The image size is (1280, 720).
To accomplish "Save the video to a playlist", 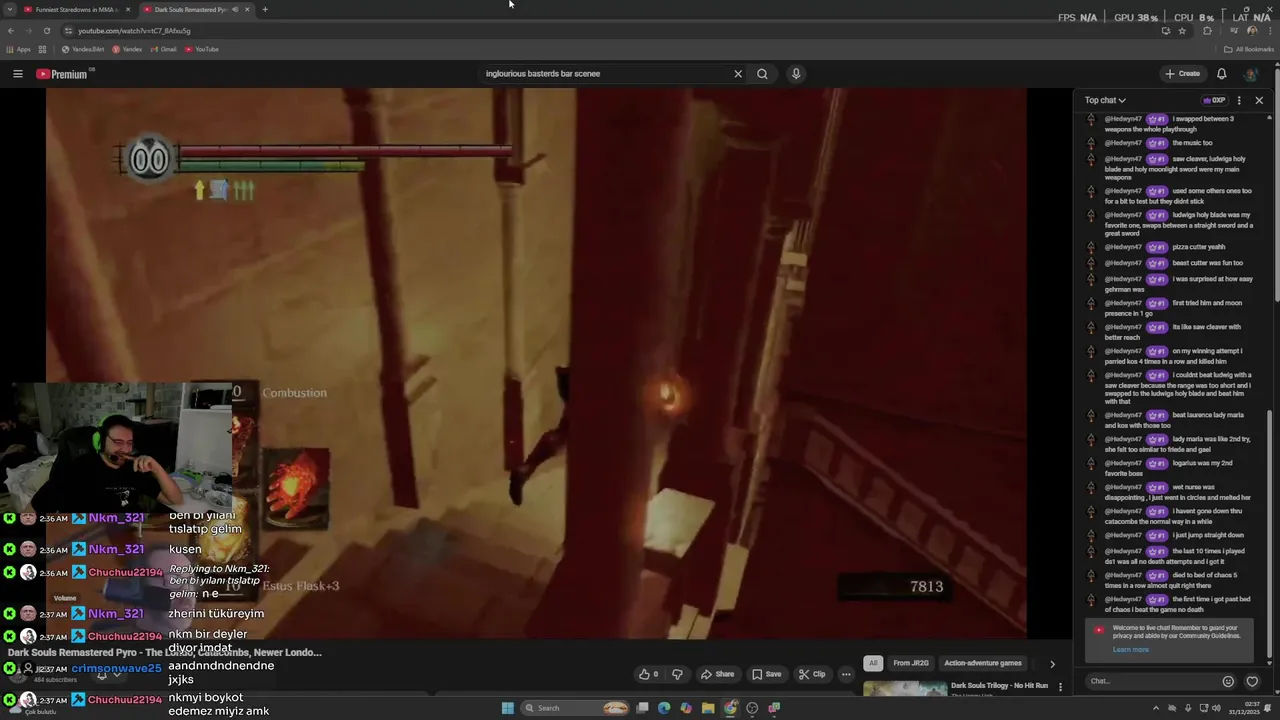I will [x=767, y=674].
